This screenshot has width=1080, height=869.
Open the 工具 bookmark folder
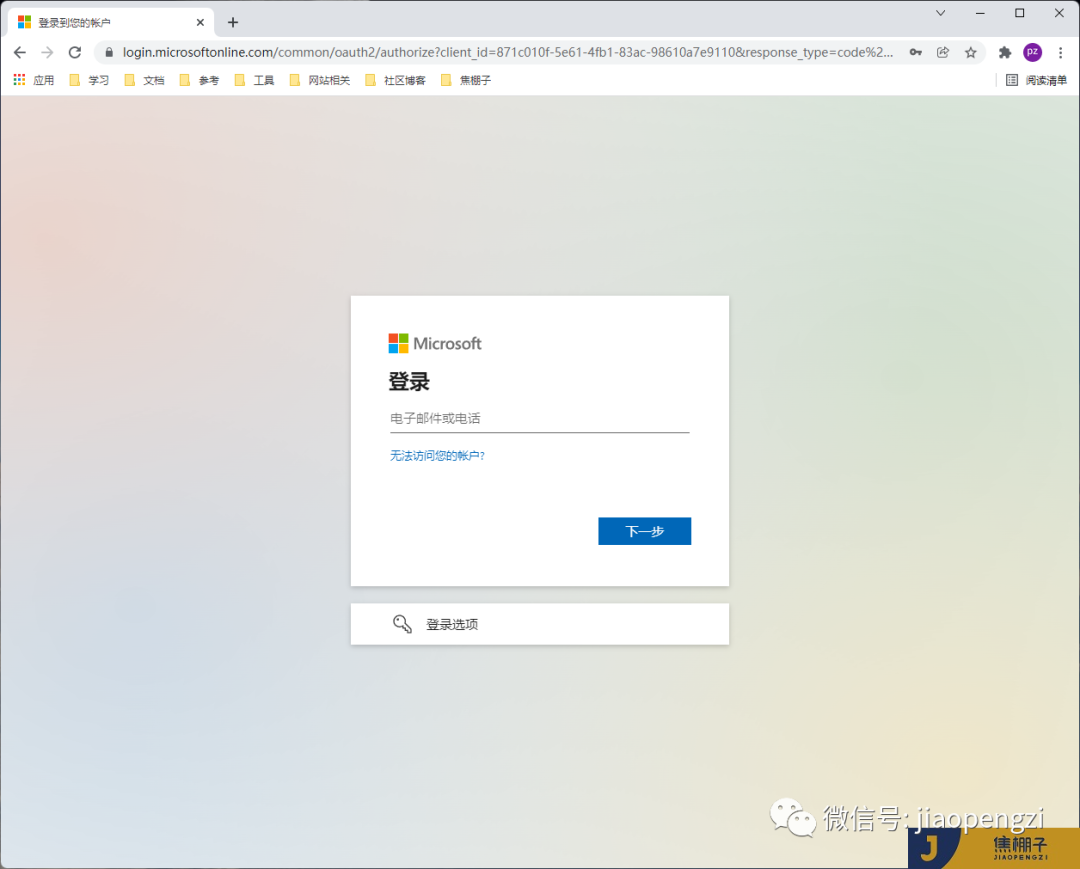255,80
